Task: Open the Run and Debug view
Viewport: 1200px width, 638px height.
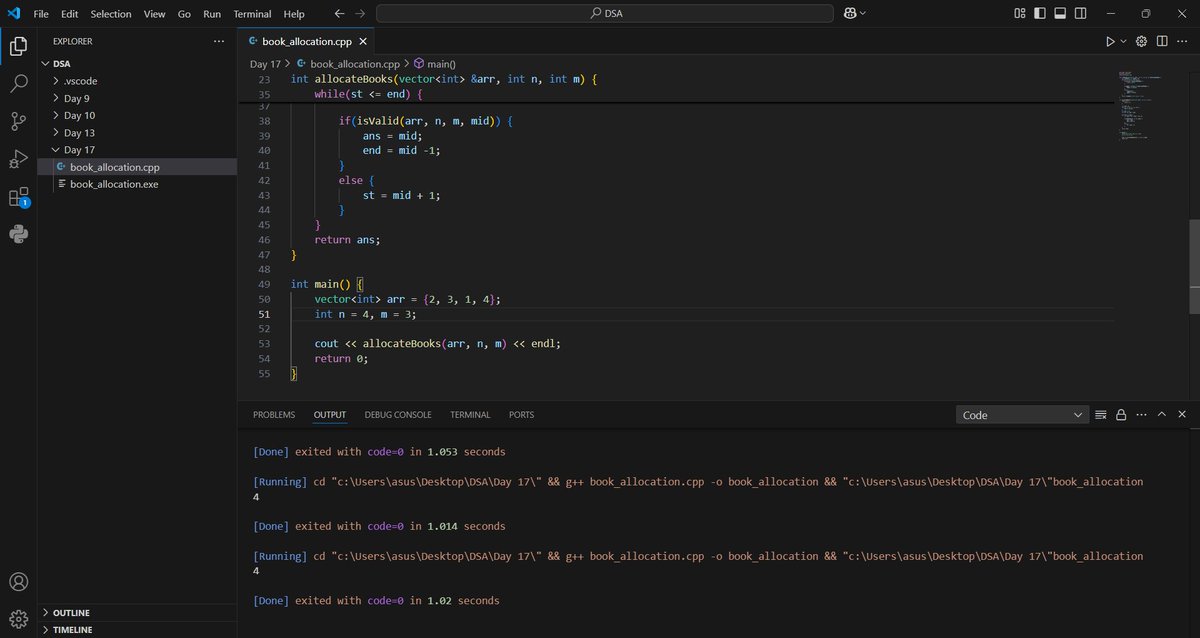Action: [18, 159]
